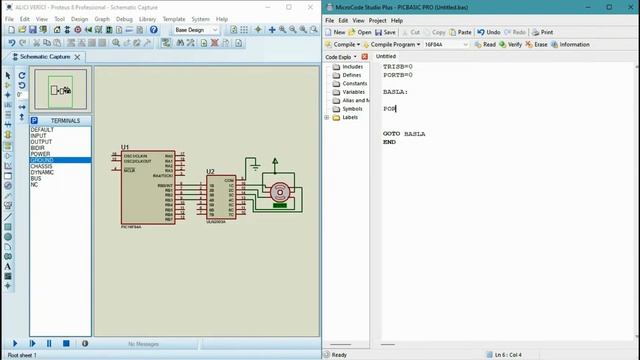Rotate anti-clockwise using the rotate icon
Viewport: 640px width, 360px height.
(x=22, y=85)
